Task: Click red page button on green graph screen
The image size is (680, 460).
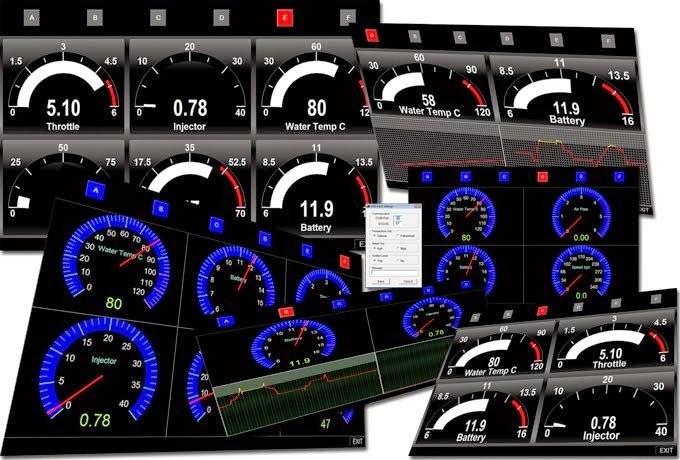Action: click(286, 312)
